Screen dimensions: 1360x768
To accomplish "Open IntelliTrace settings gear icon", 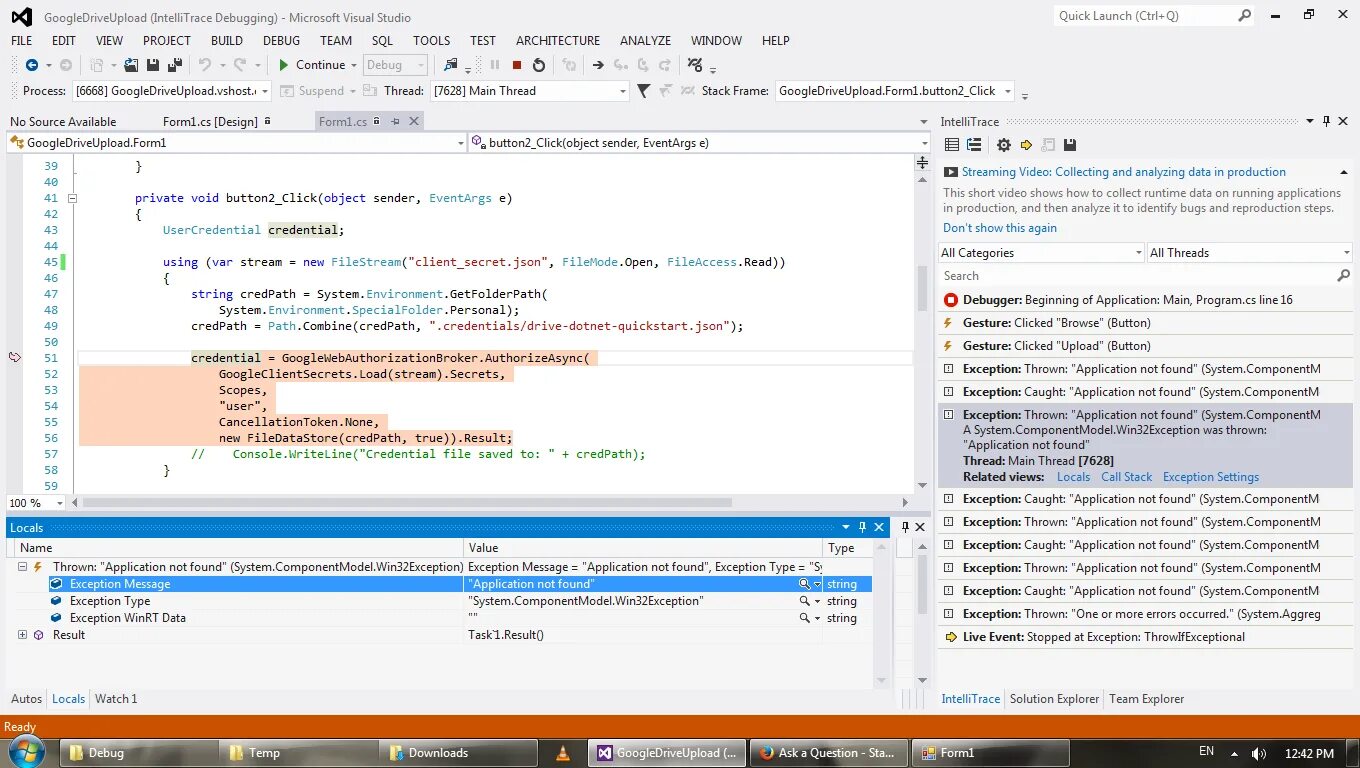I will (1004, 145).
